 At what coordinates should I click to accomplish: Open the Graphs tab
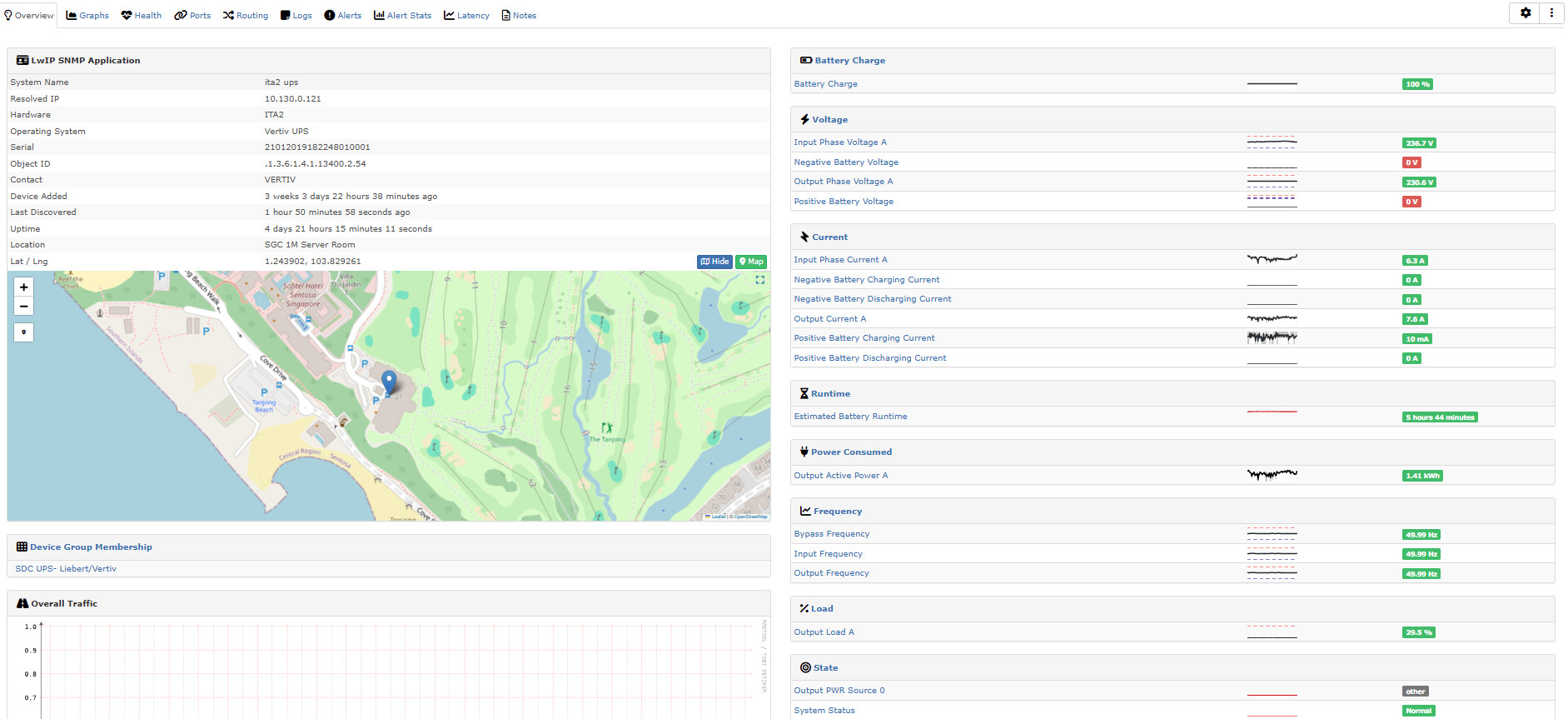coord(87,15)
